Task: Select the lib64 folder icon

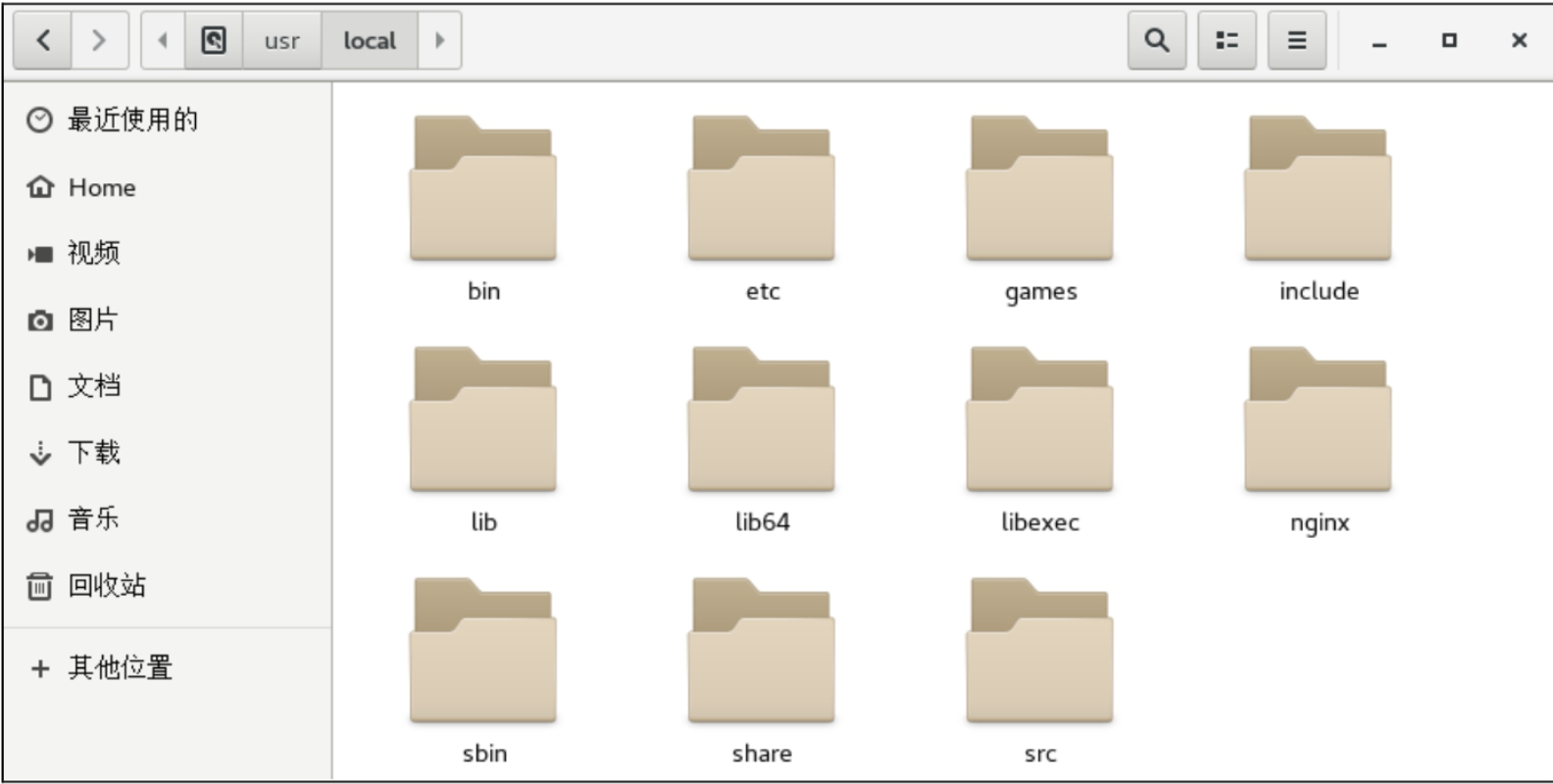Action: point(762,419)
